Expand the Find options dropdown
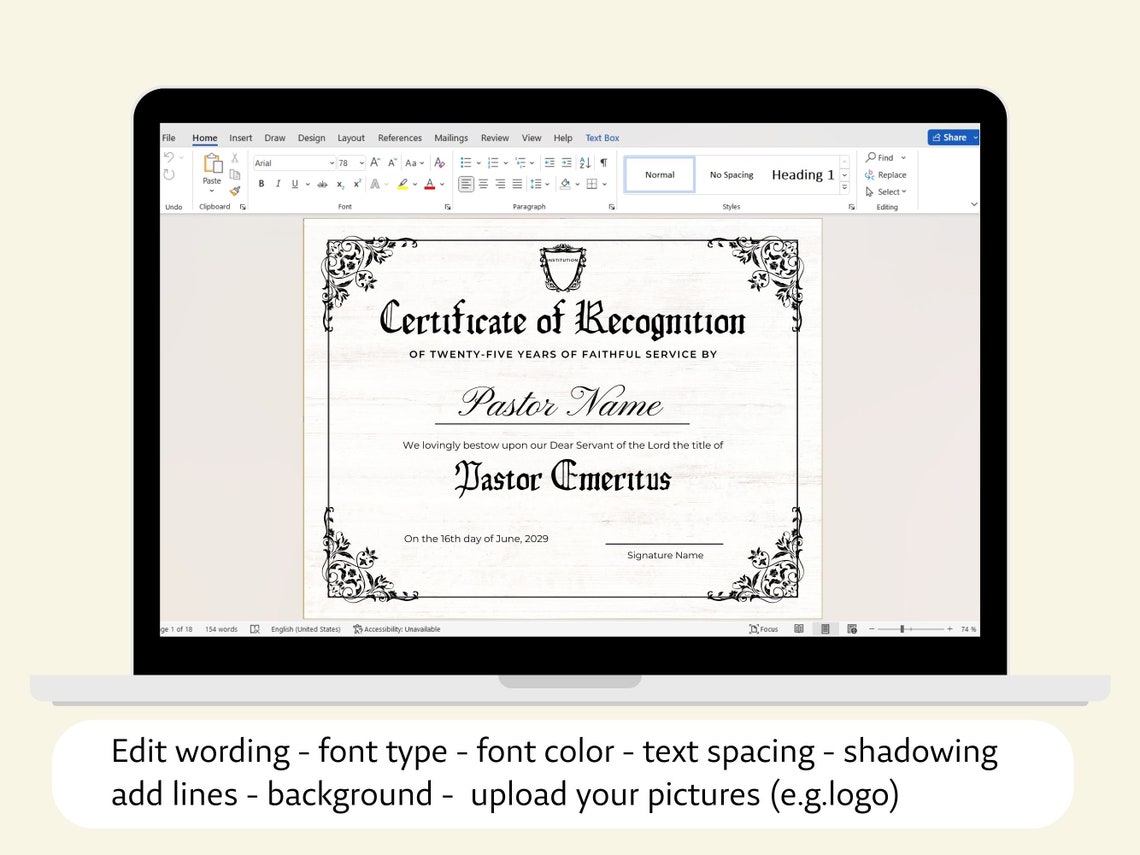Screen dimensions: 1140x855 pos(905,157)
